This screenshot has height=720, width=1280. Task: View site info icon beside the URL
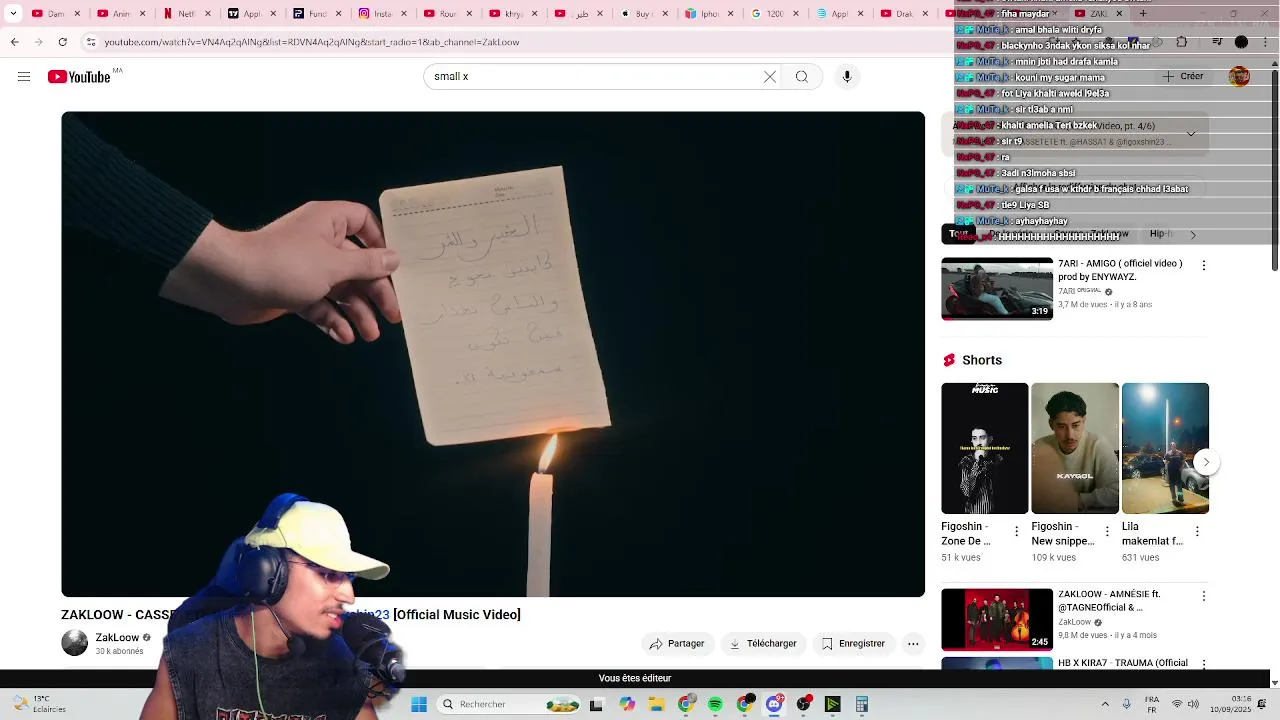point(91,42)
